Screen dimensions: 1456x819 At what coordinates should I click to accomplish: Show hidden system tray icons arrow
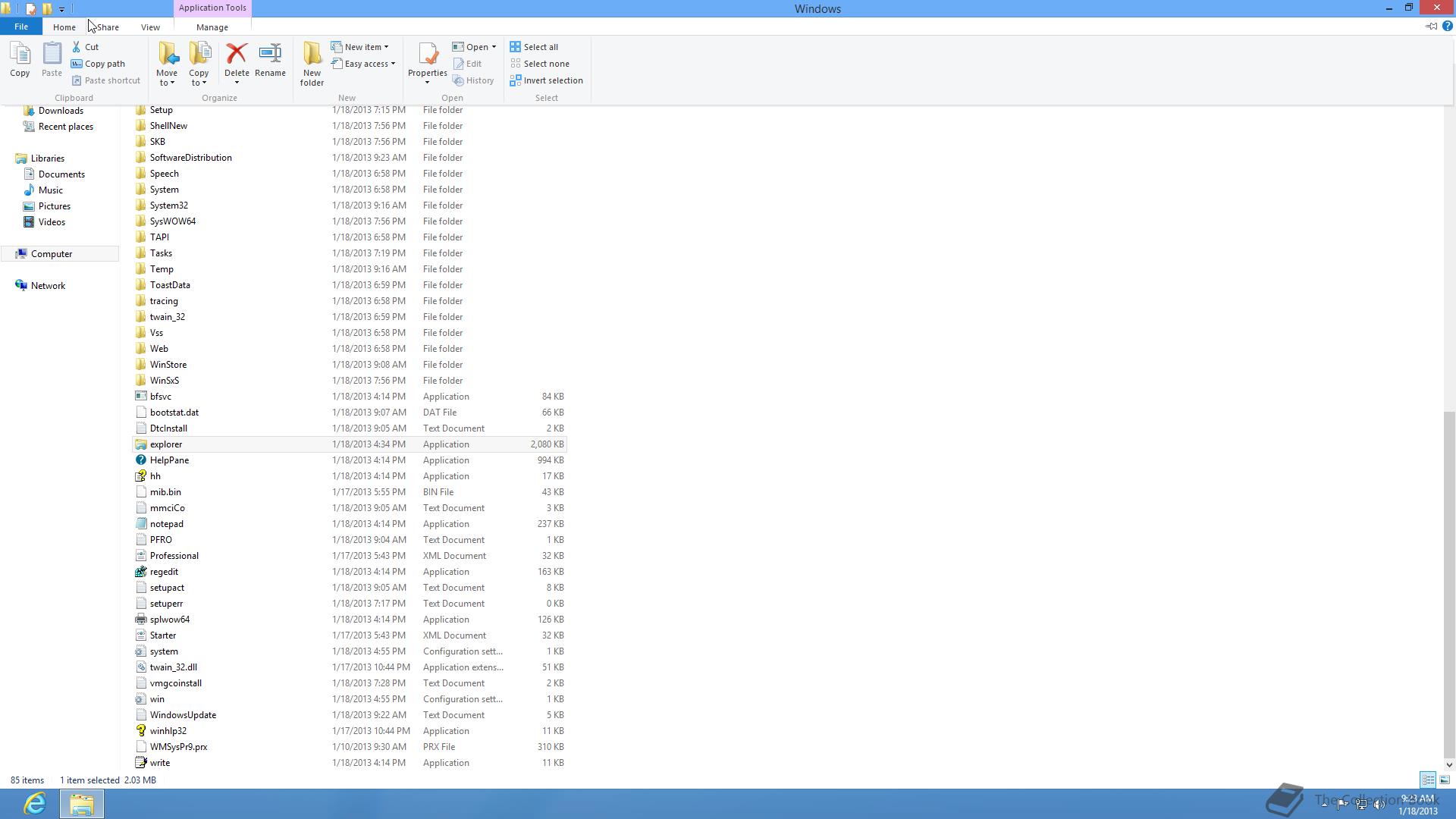pos(1324,804)
